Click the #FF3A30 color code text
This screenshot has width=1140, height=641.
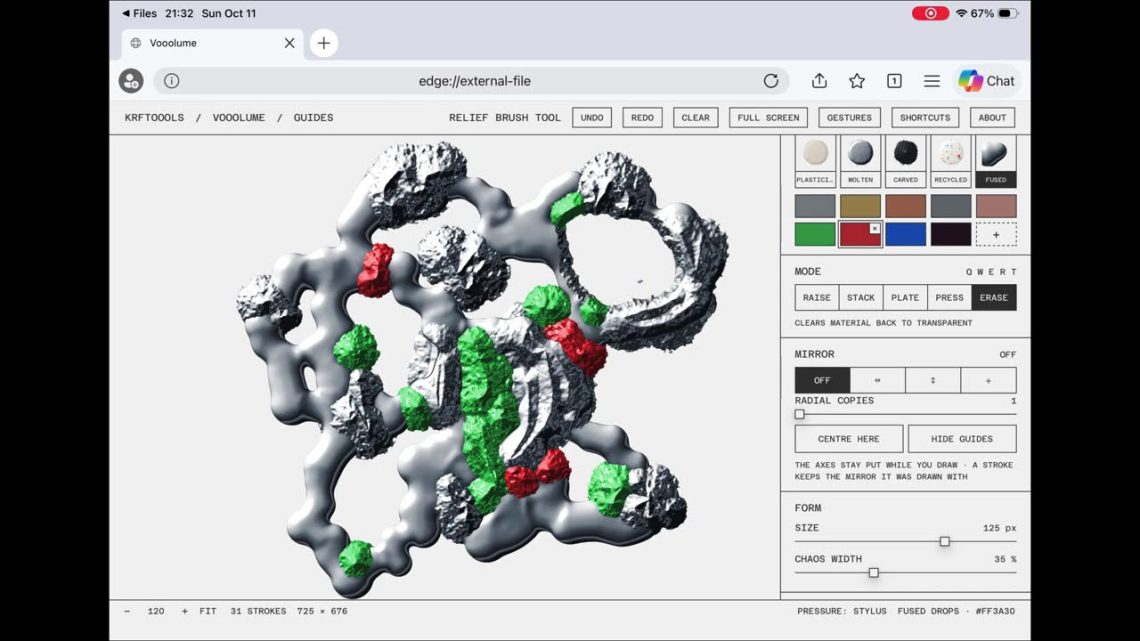(x=995, y=611)
